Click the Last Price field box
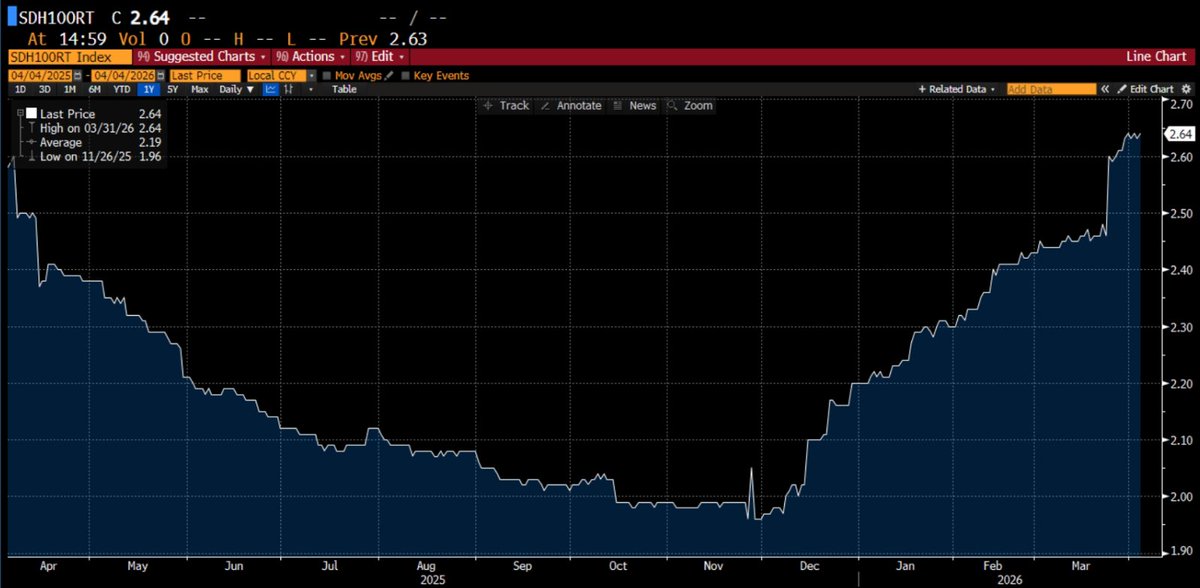Image resolution: width=1200 pixels, height=588 pixels. (205, 76)
